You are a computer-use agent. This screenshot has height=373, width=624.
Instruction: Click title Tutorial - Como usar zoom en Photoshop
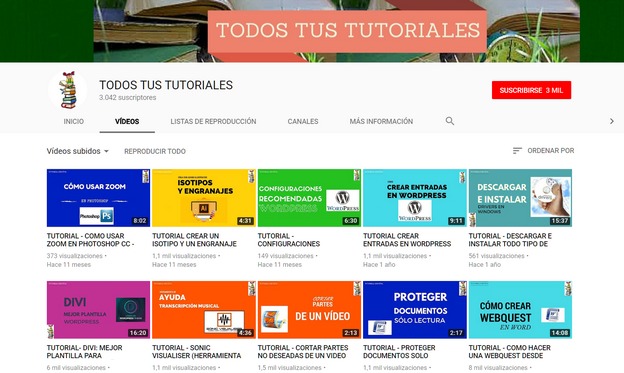(x=90, y=240)
